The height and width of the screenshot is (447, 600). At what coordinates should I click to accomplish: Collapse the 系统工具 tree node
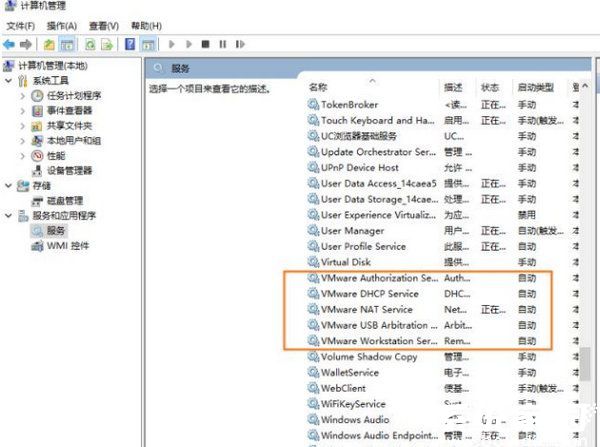coord(8,81)
